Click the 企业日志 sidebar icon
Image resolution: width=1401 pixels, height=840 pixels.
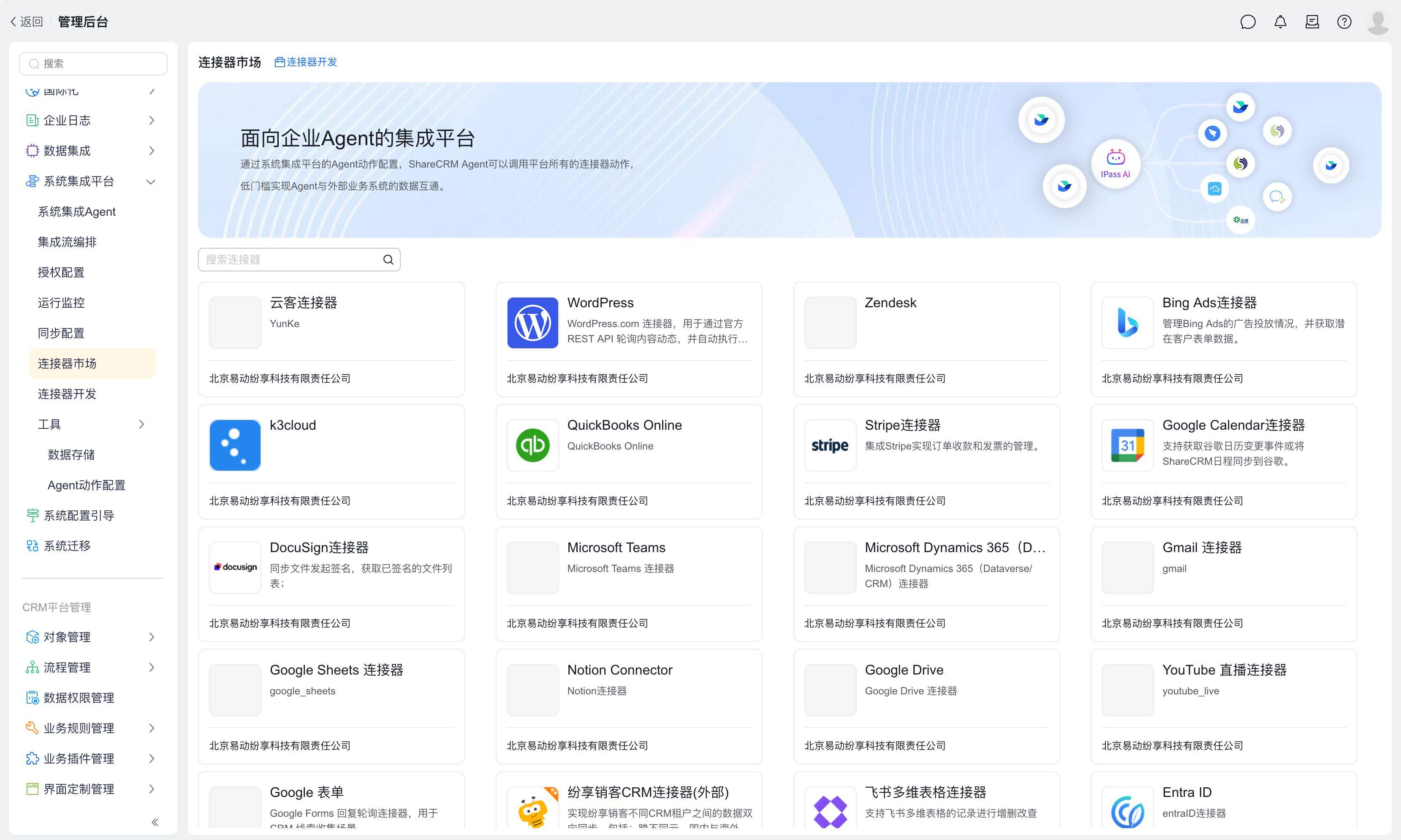coord(32,121)
